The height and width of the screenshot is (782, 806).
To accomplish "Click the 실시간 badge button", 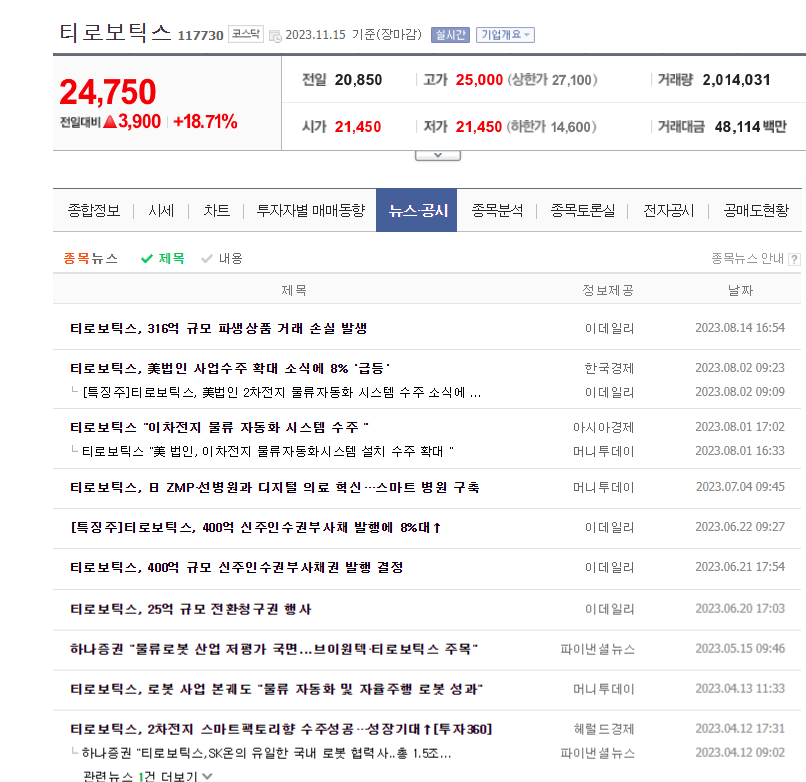I will pyautogui.click(x=450, y=34).
